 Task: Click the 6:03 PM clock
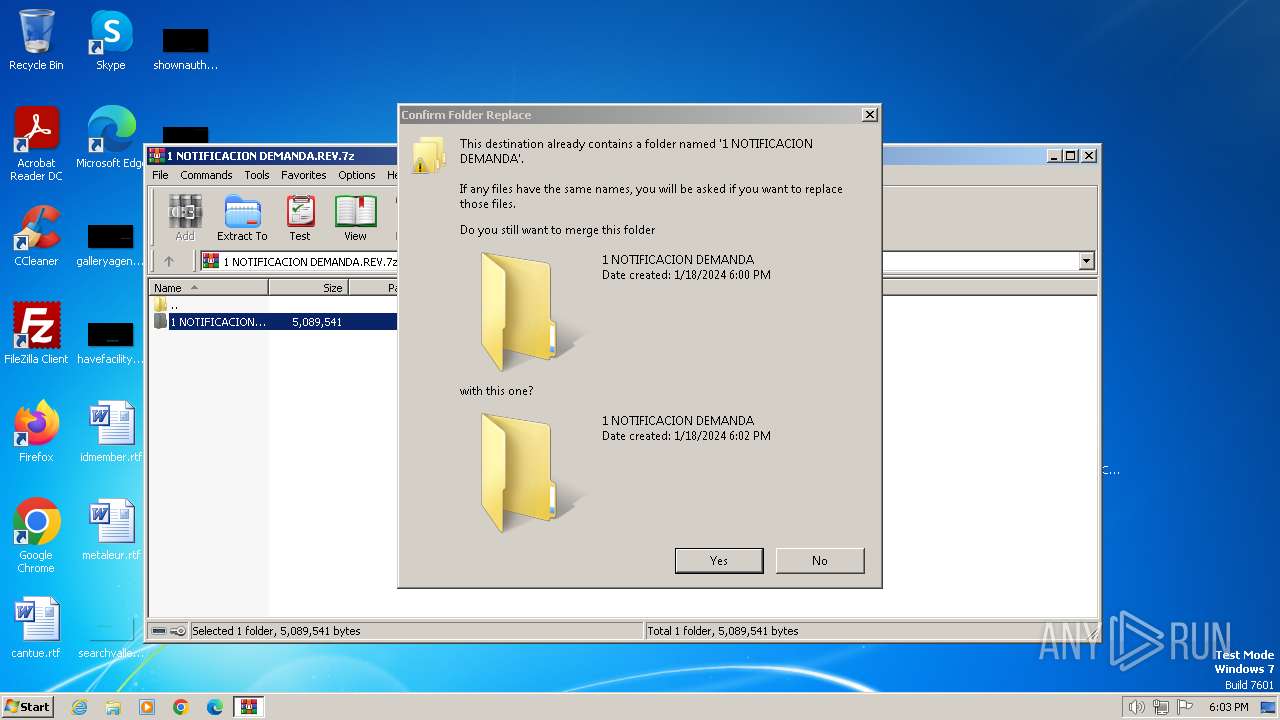click(x=1228, y=707)
